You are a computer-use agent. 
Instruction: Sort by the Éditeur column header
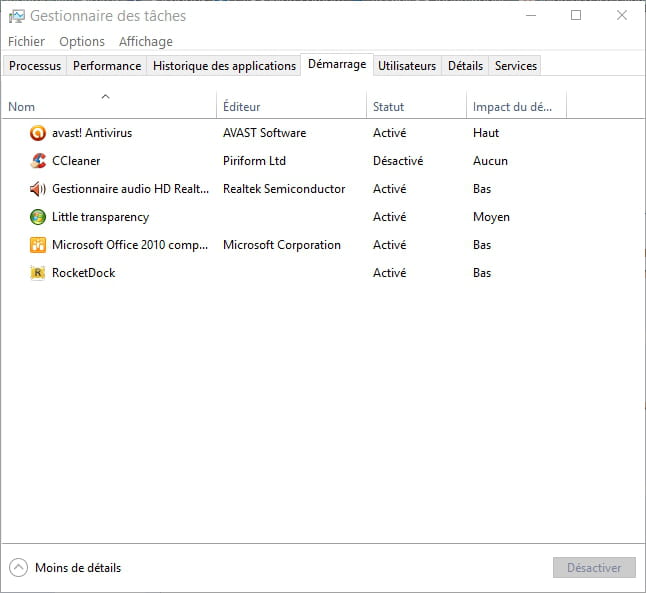click(x=291, y=106)
